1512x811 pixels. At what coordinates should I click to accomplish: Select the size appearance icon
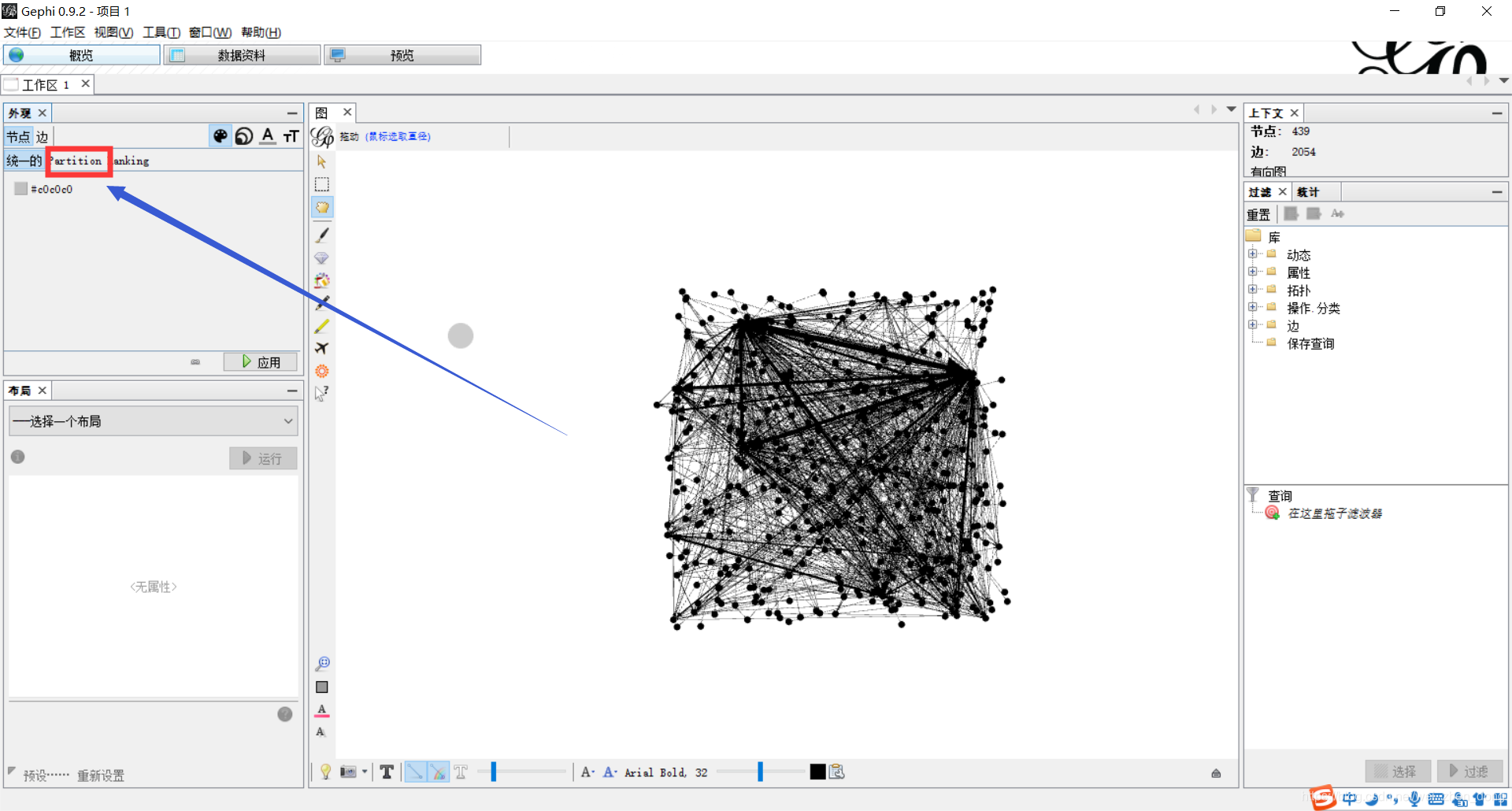[x=244, y=136]
